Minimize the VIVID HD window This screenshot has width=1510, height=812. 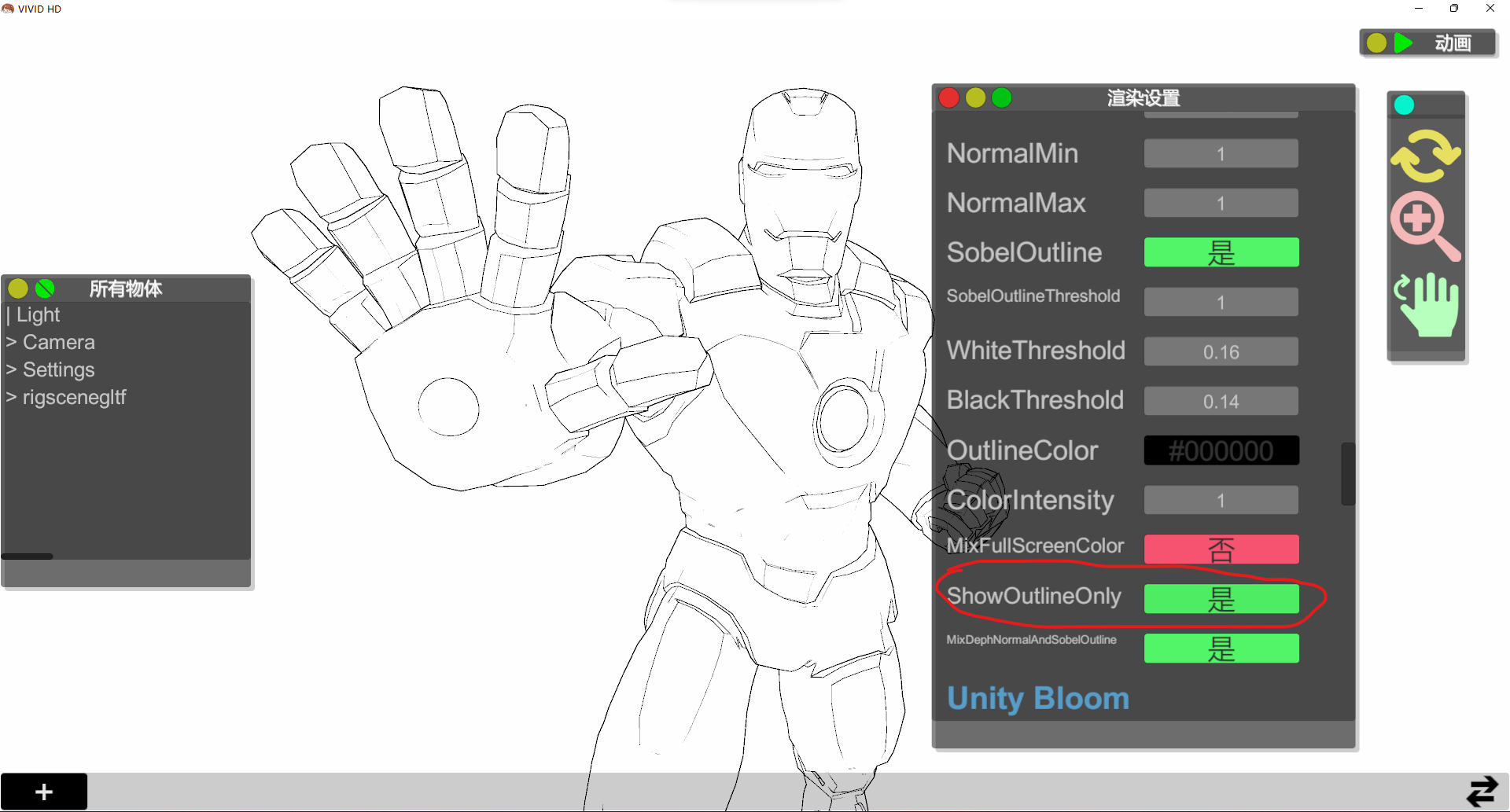(x=1419, y=9)
